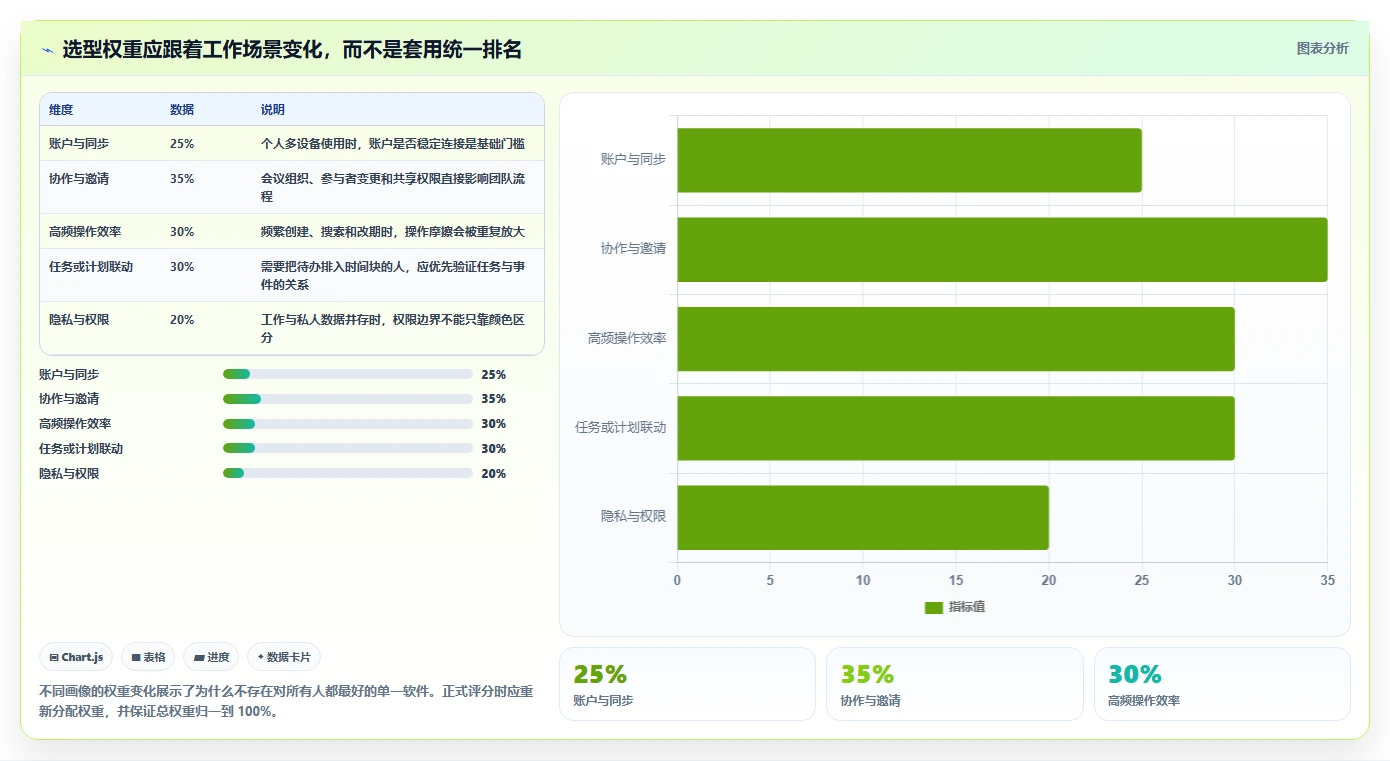Click the 25% 账户与同步 stat card
The height and width of the screenshot is (761, 1390).
point(687,684)
